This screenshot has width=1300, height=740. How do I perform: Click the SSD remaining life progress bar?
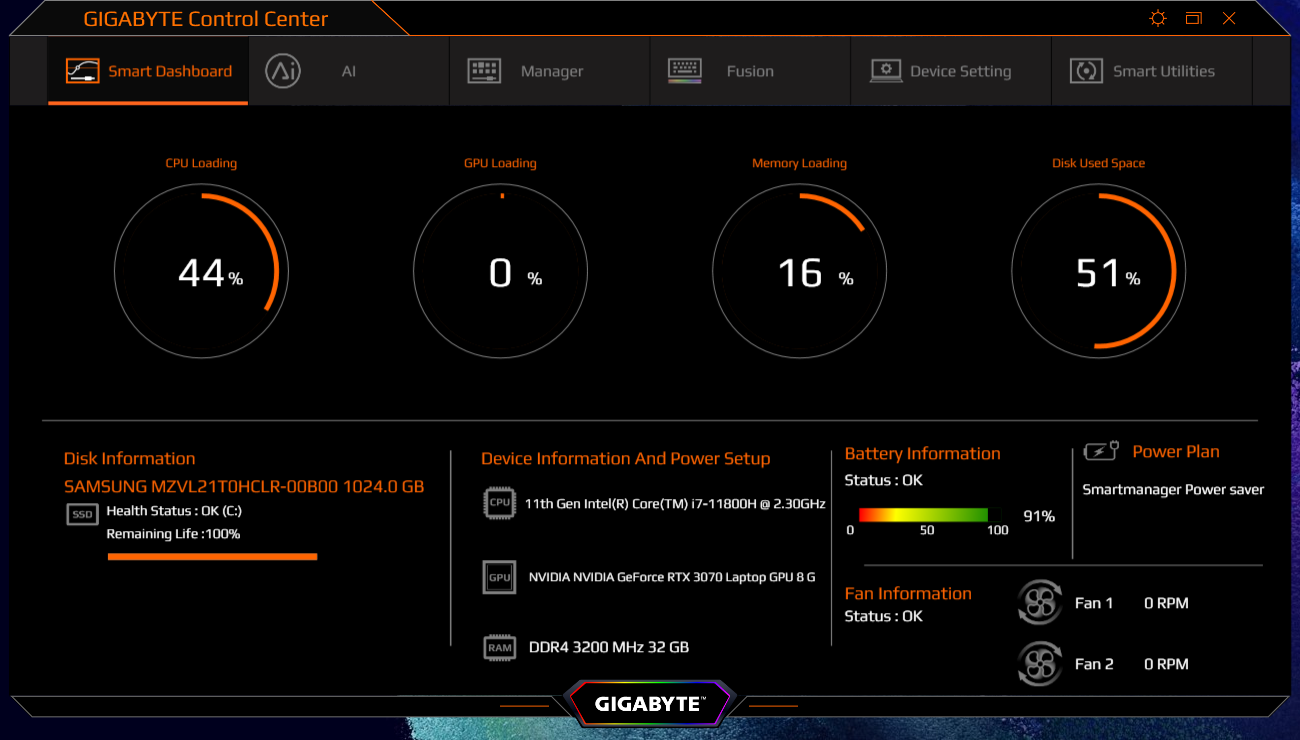(212, 556)
